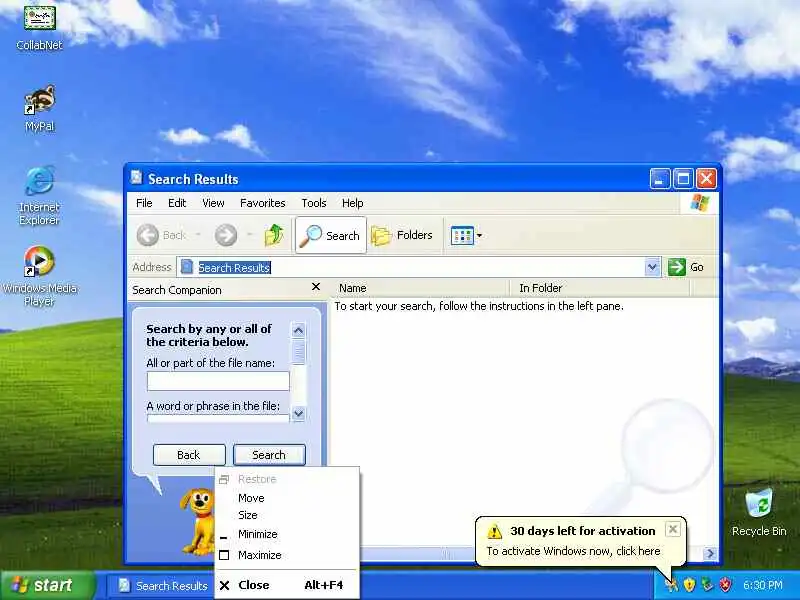Sort results by Name column
800x600 pixels.
pos(419,288)
